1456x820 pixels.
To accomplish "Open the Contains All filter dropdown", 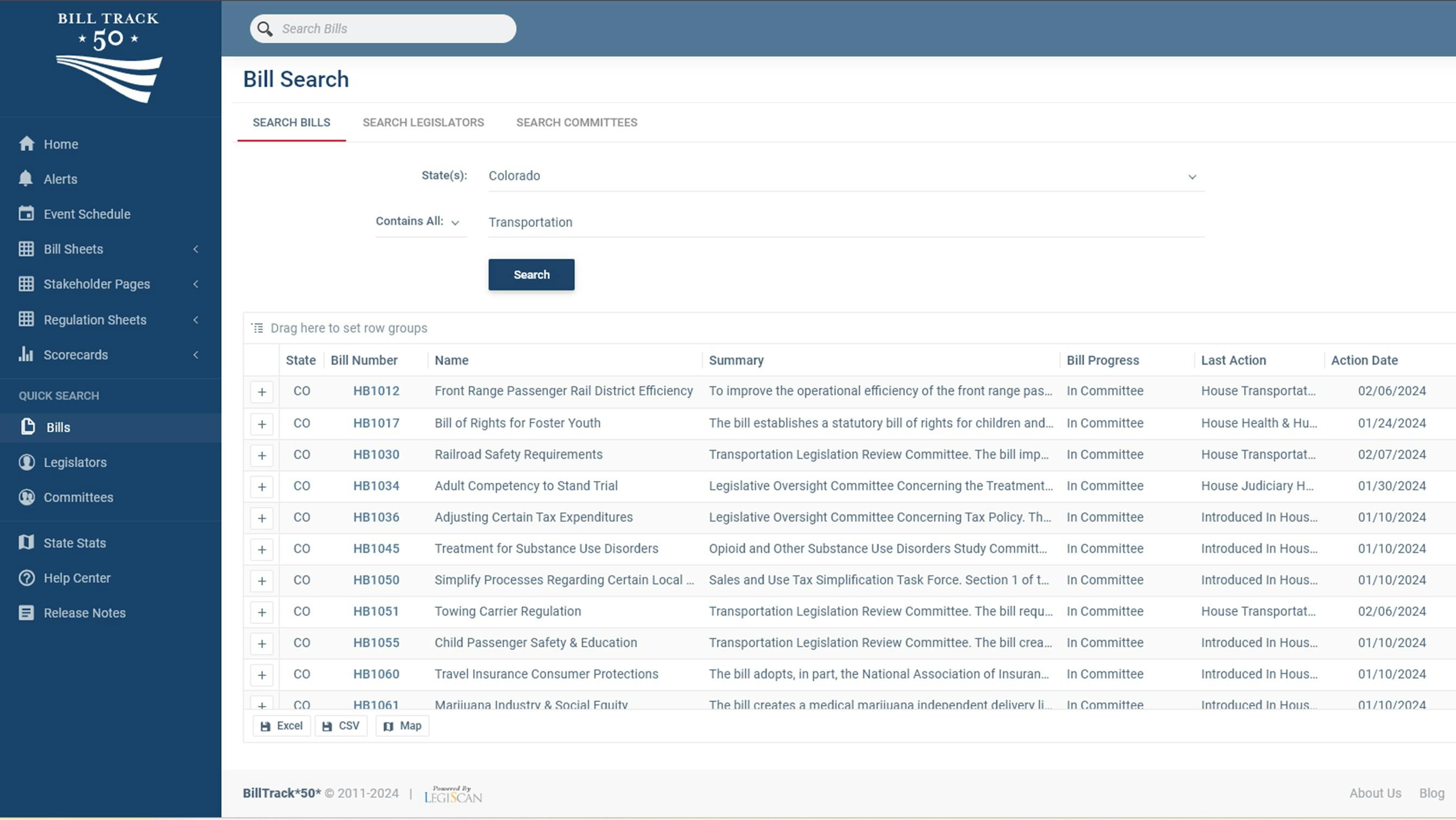I will 456,223.
